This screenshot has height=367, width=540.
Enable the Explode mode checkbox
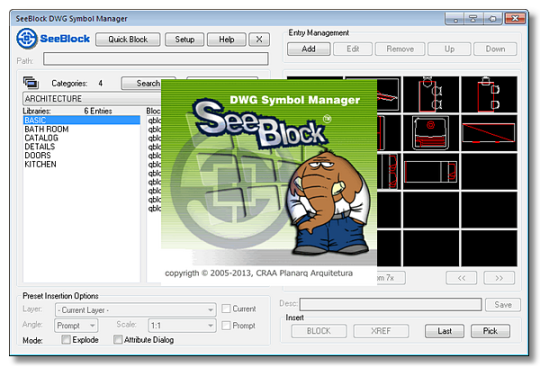(x=66, y=340)
